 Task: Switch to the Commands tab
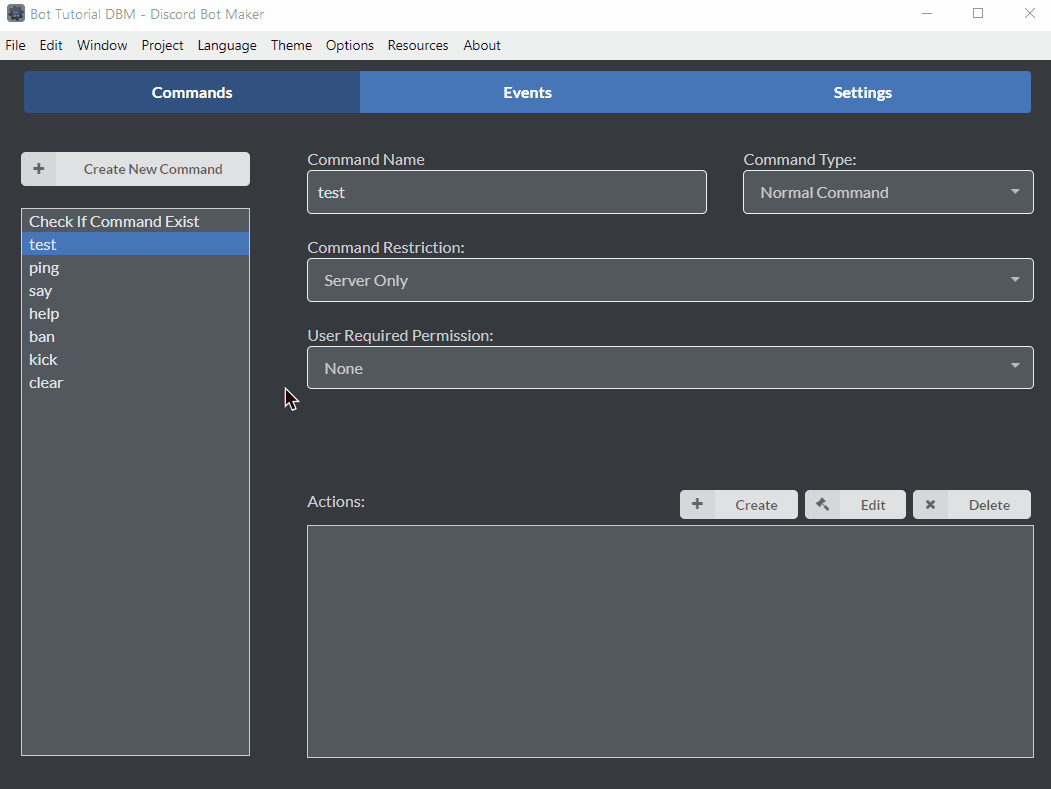click(192, 93)
